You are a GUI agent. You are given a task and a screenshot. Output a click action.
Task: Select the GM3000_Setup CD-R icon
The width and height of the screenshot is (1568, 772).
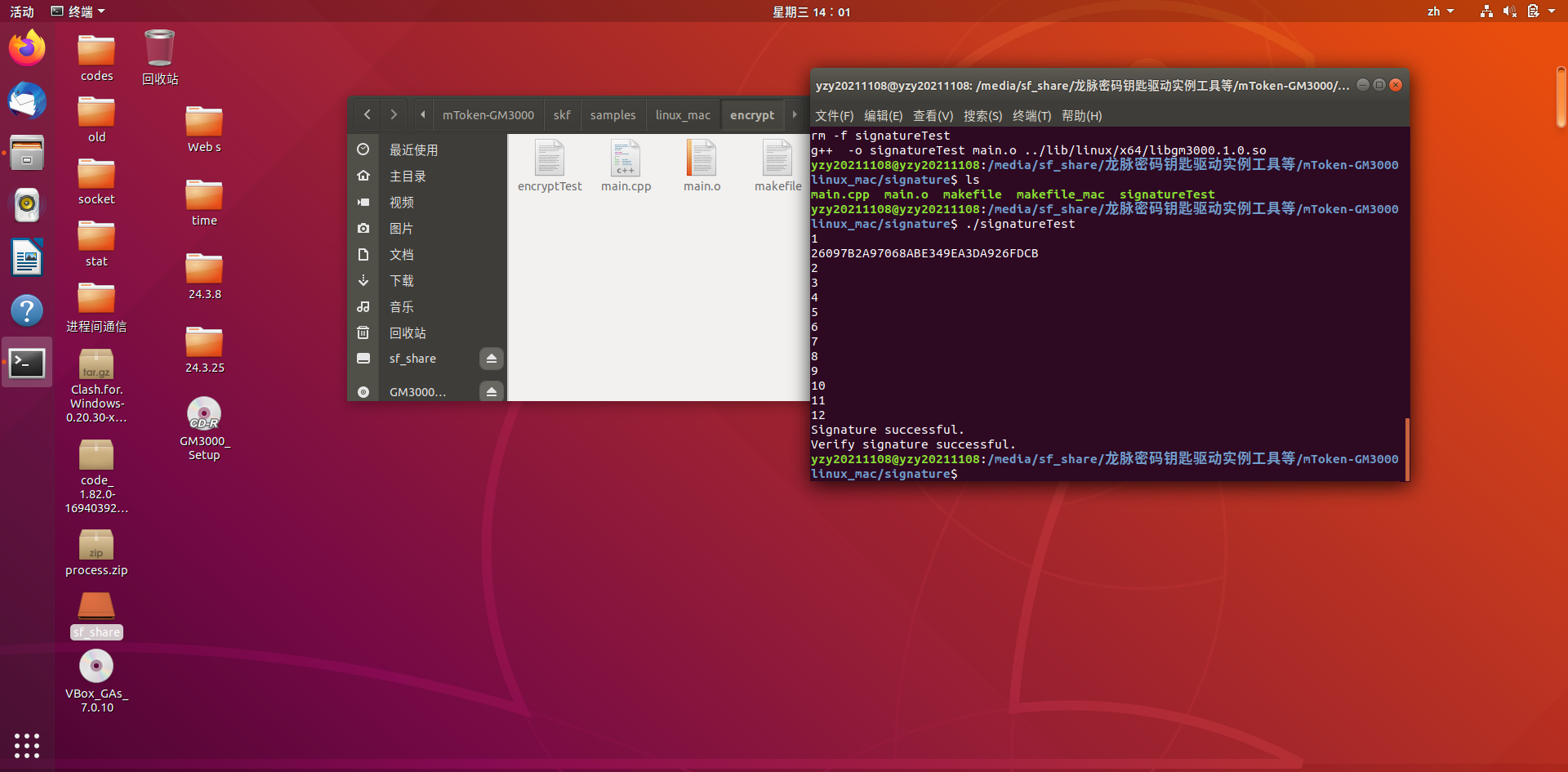(x=204, y=429)
